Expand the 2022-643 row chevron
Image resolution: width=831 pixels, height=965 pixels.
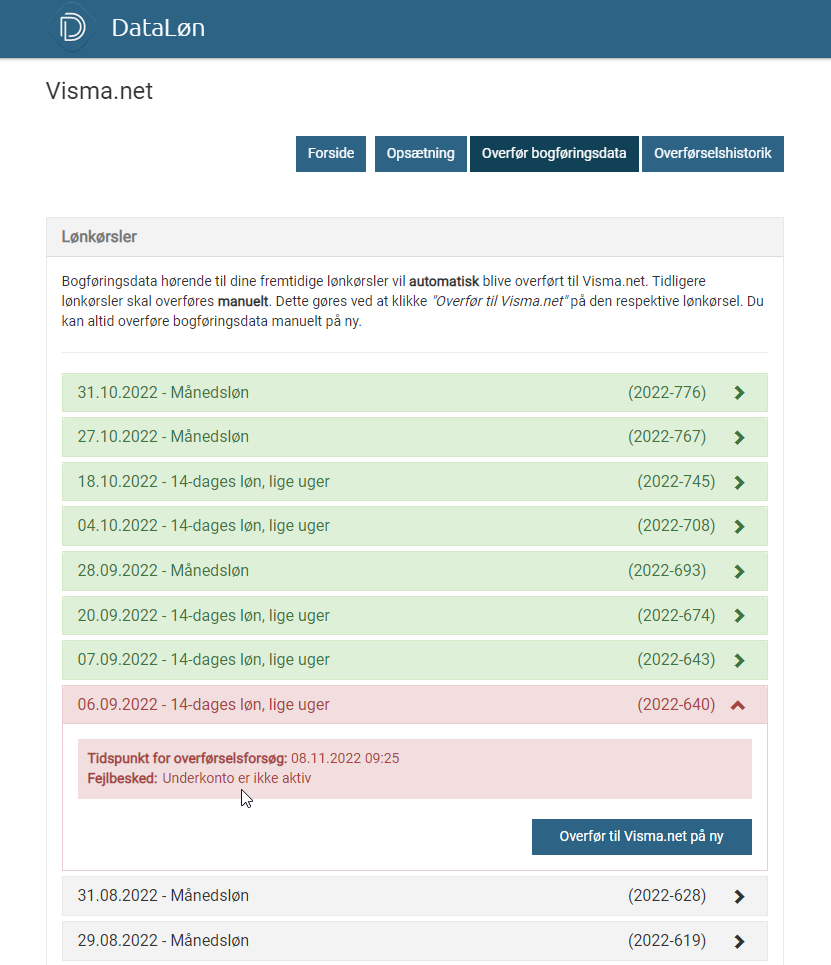[x=739, y=660]
